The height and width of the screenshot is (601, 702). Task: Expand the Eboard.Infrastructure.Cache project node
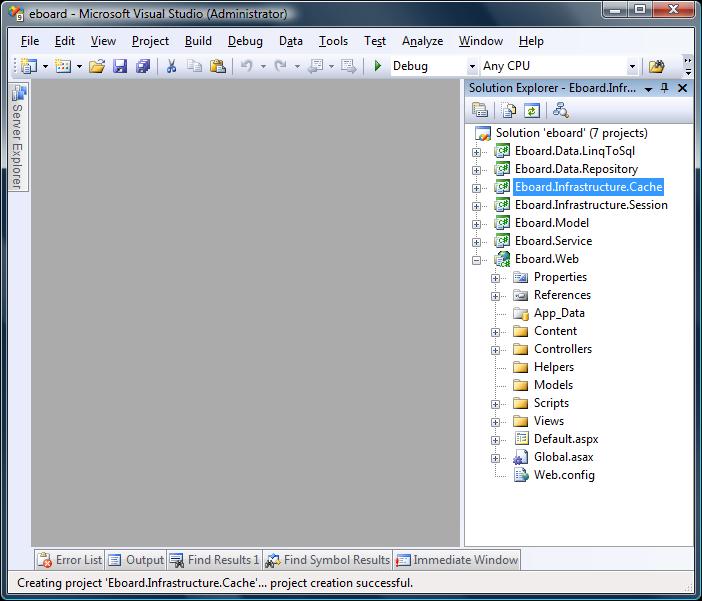pyautogui.click(x=476, y=188)
